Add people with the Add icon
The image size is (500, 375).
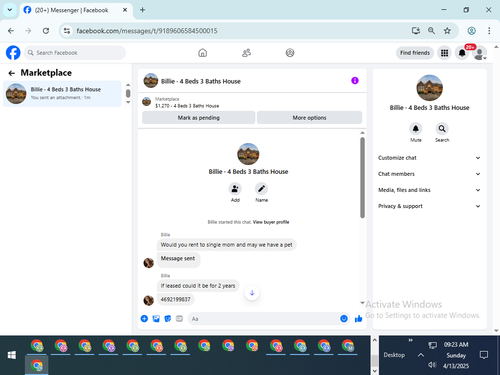click(235, 189)
